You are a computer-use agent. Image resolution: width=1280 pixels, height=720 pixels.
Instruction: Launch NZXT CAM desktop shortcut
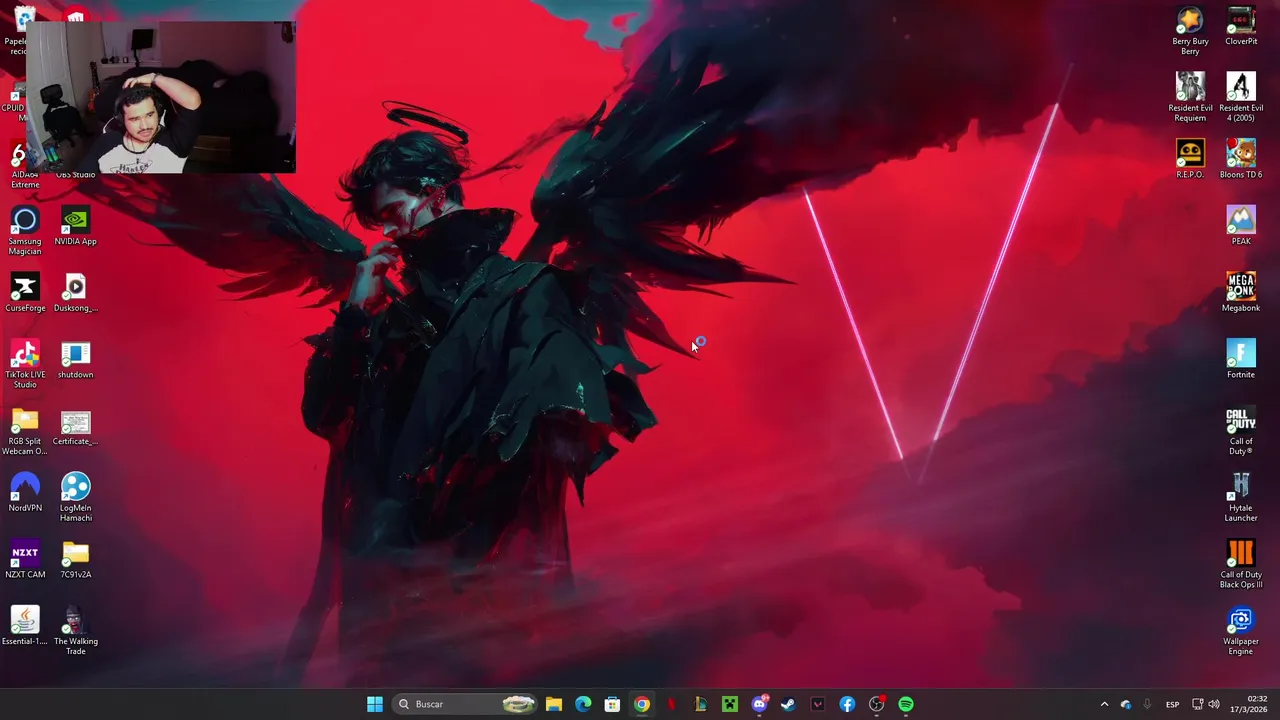tap(25, 560)
